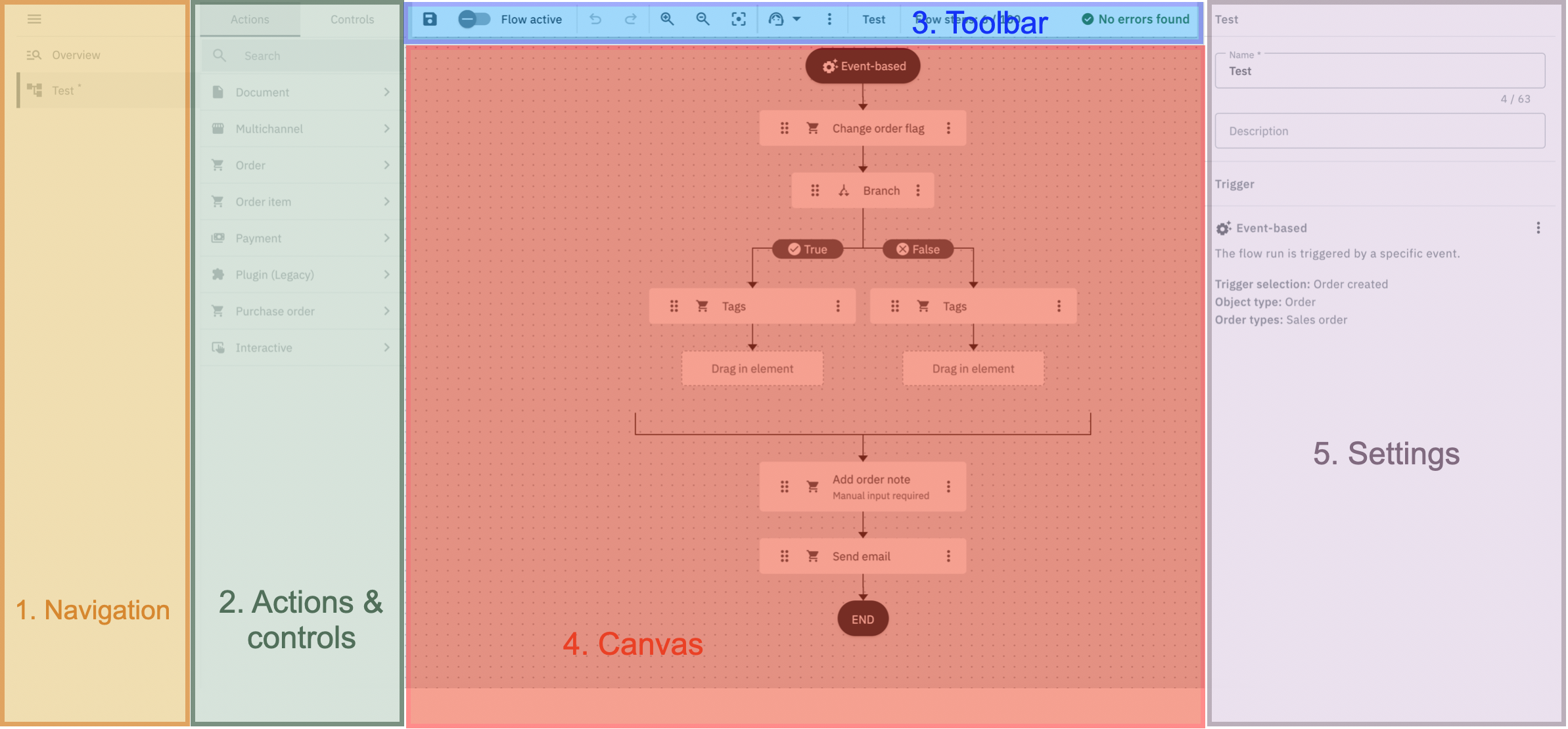Click the True branch label
Image resolution: width=1568 pixels, height=729 pixels.
click(808, 249)
